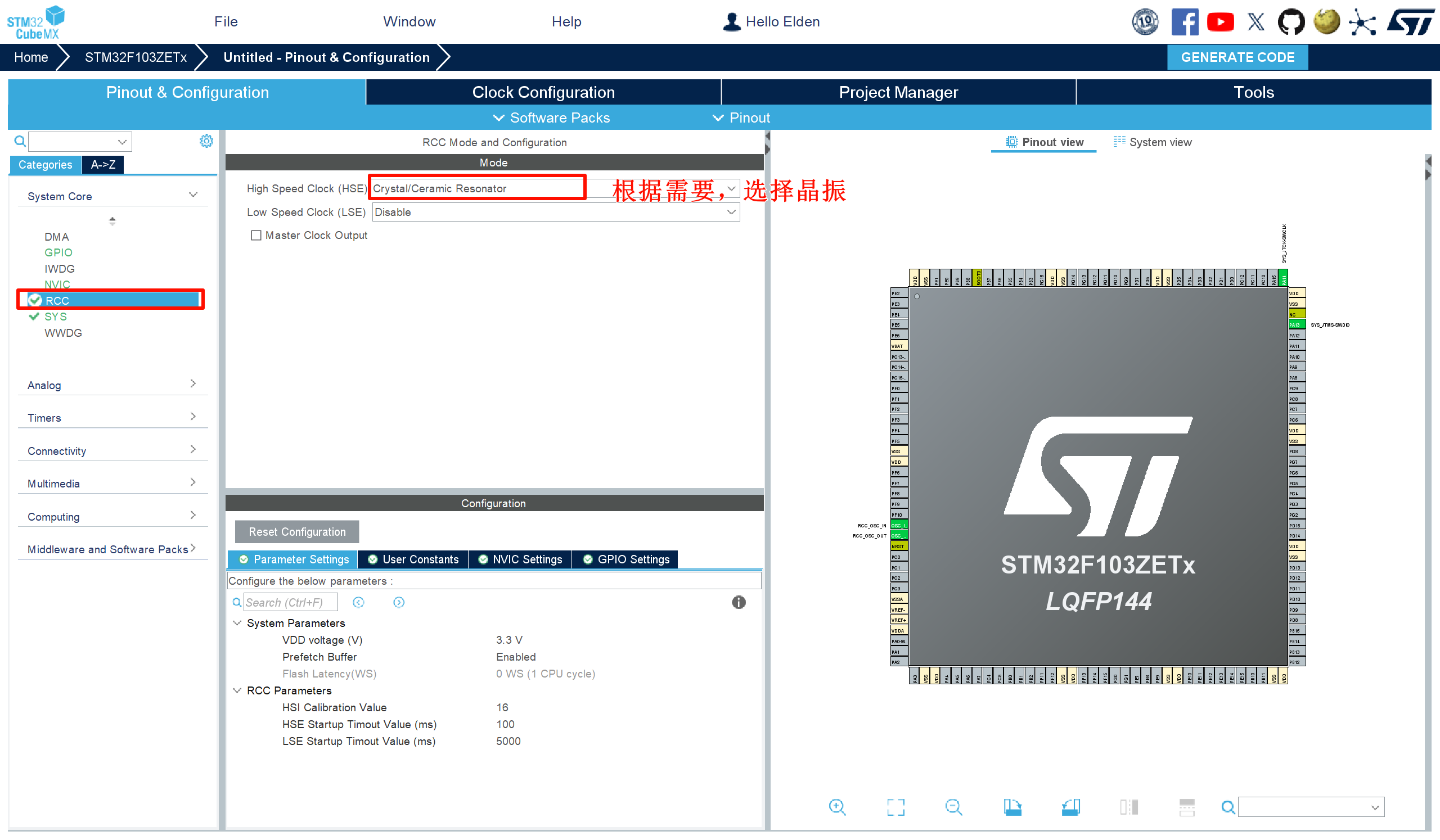Enable the Master Clock Output checkbox
Screen dimensions: 1440x840
pos(256,235)
